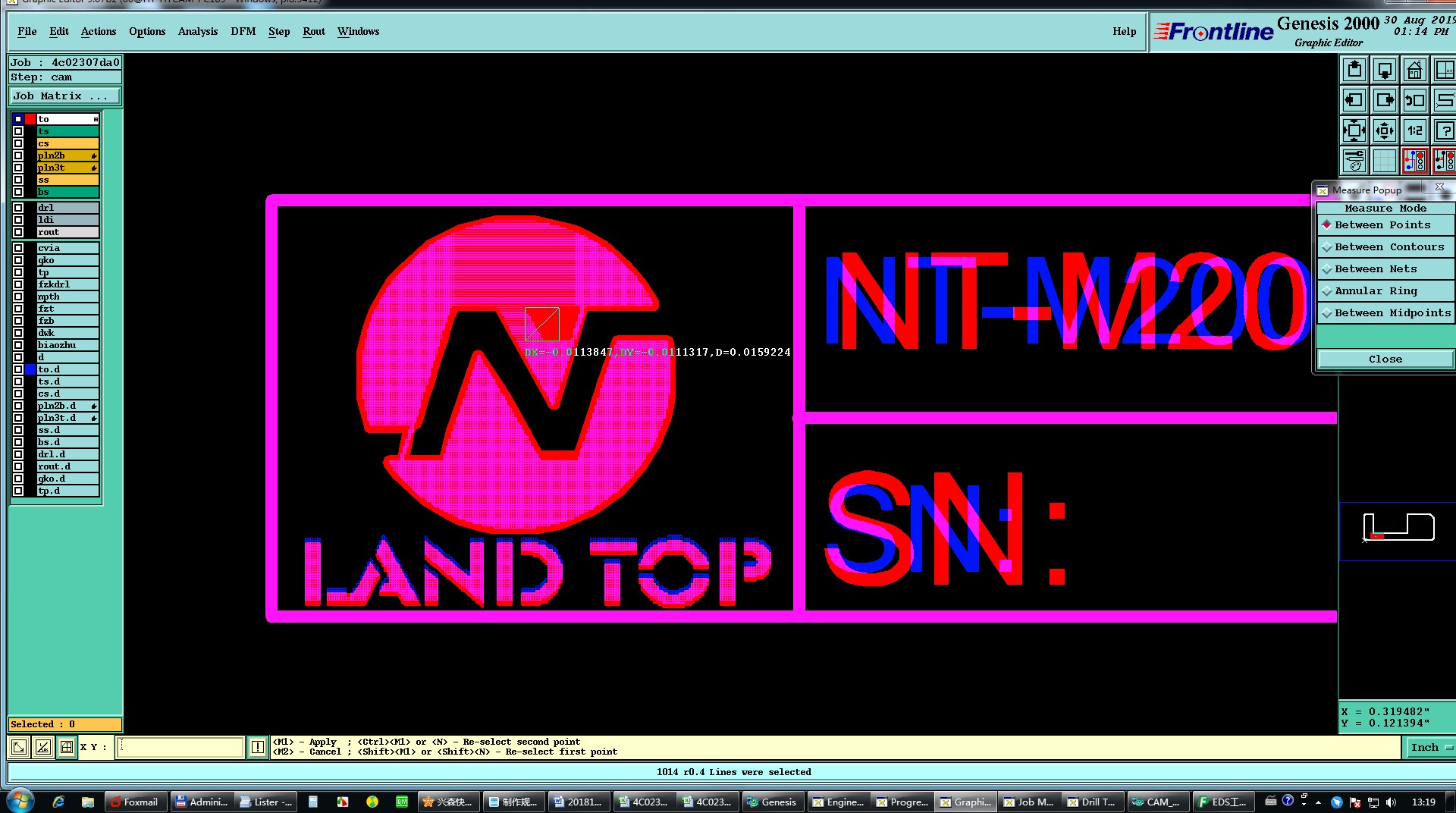1456x813 pixels.
Task: Click the red-blue net display icon
Action: click(x=1415, y=161)
